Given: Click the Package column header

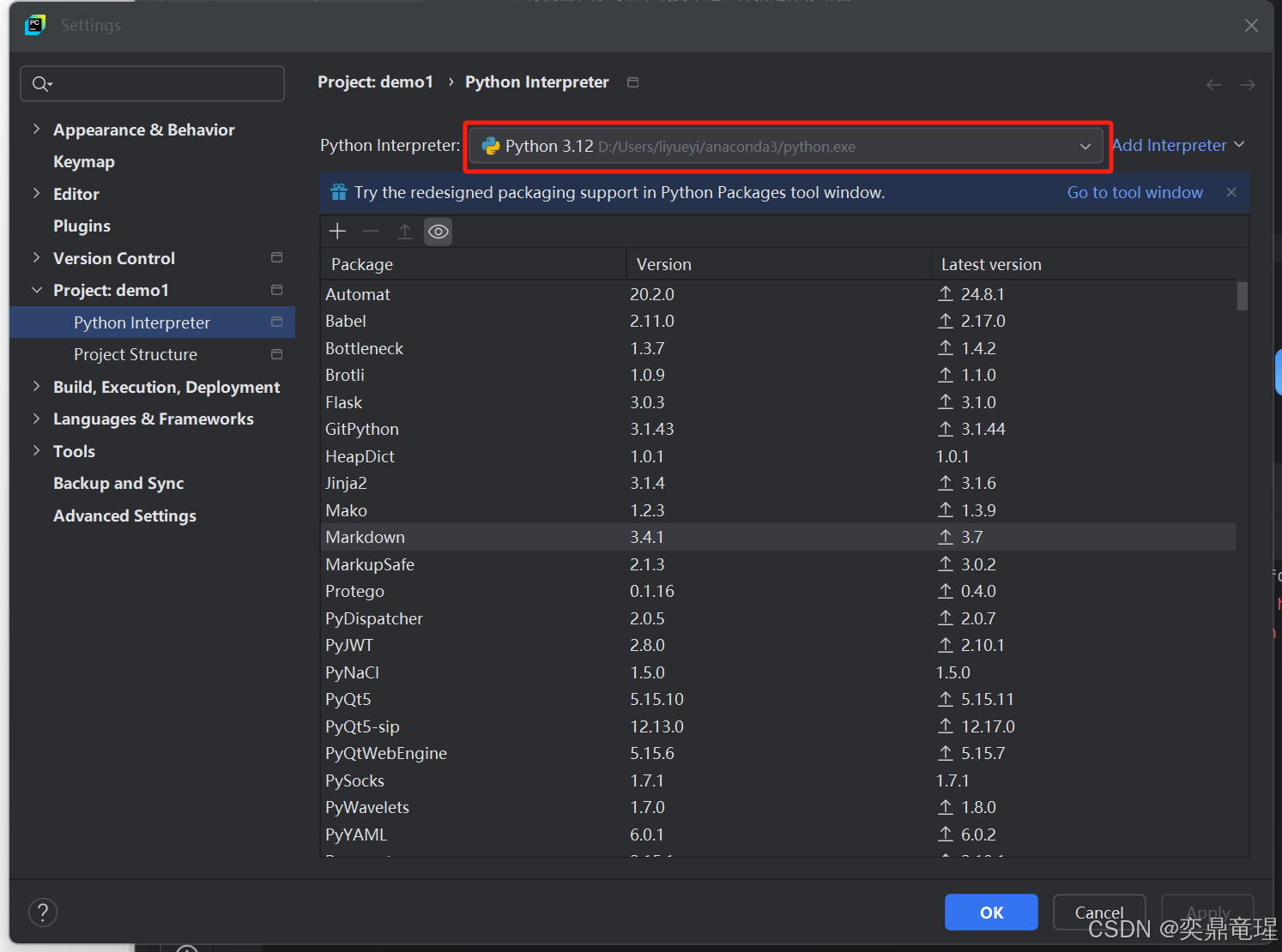Looking at the screenshot, I should tap(473, 264).
